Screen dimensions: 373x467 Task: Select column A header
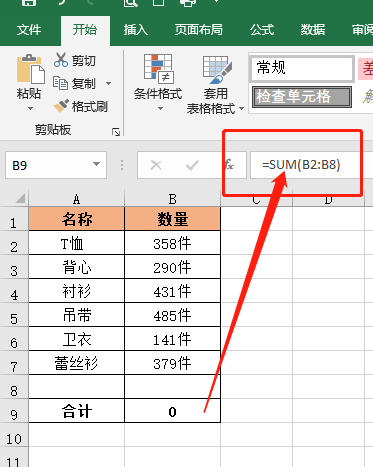tap(77, 199)
